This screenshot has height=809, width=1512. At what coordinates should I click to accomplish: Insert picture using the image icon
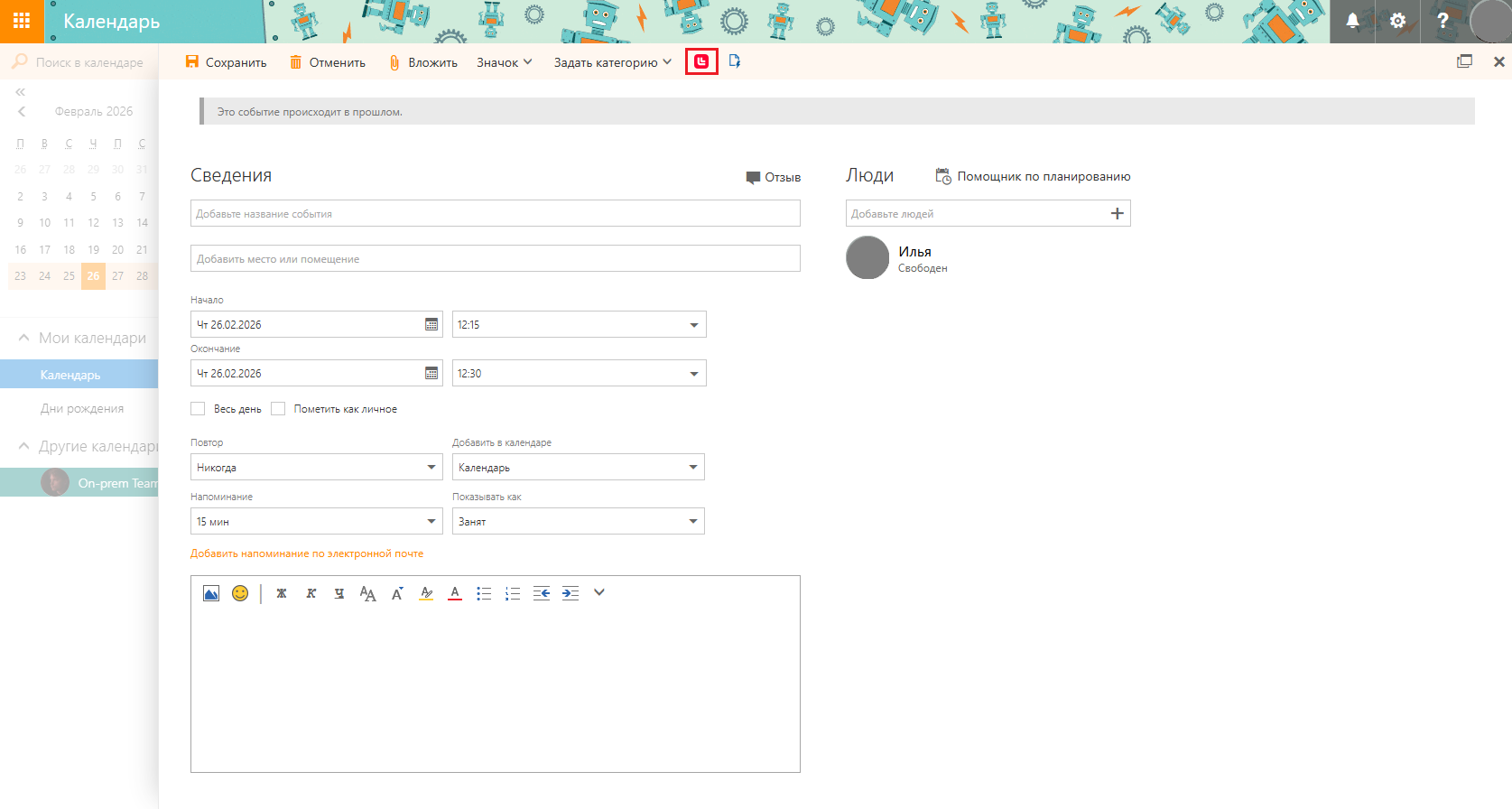[x=211, y=593]
